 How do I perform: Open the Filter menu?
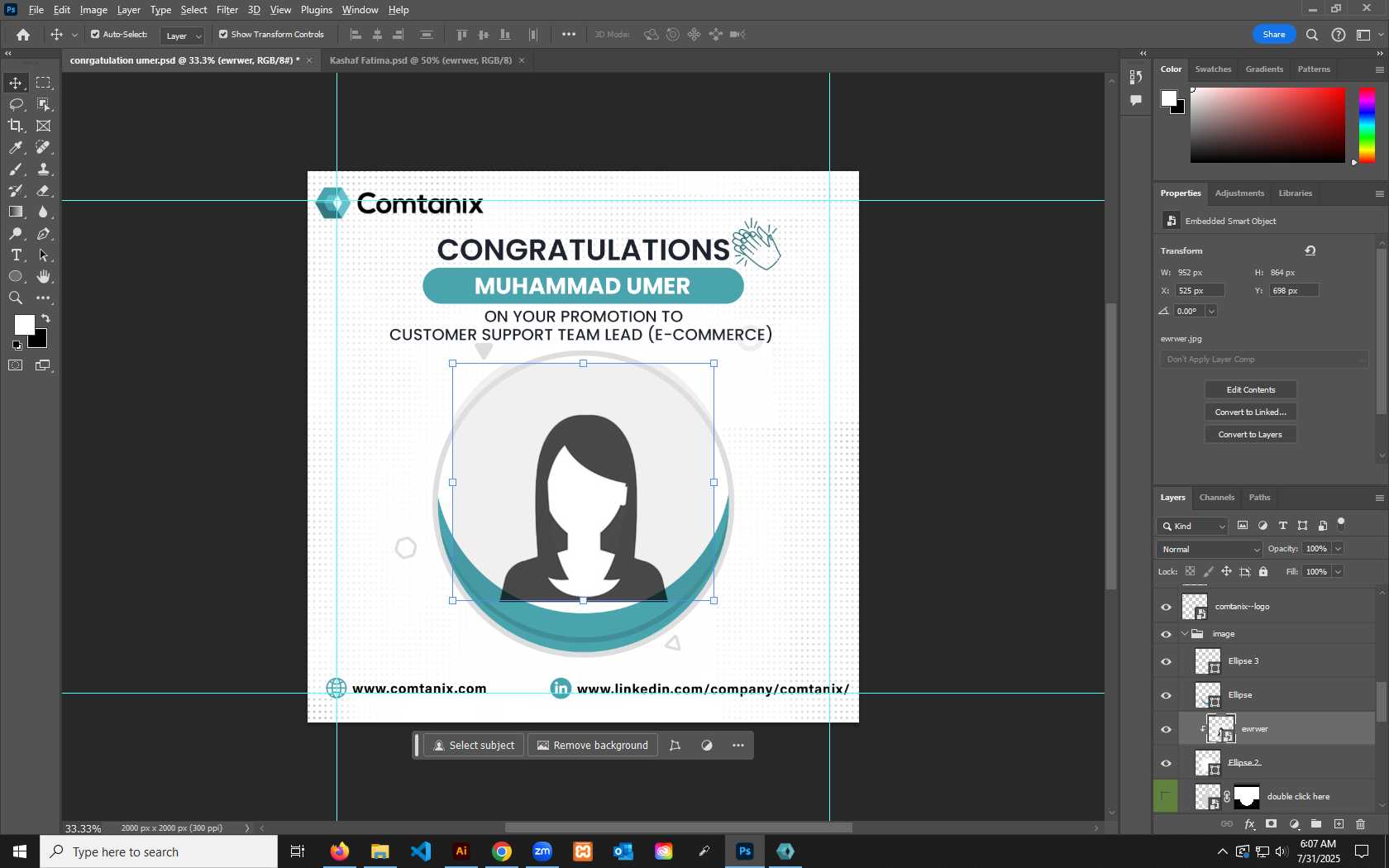tap(227, 10)
